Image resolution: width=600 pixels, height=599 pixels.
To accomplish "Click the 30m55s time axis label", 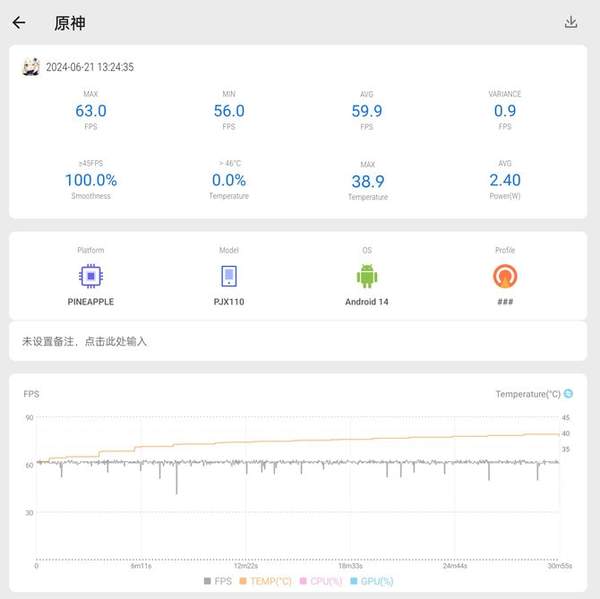I will coord(559,566).
